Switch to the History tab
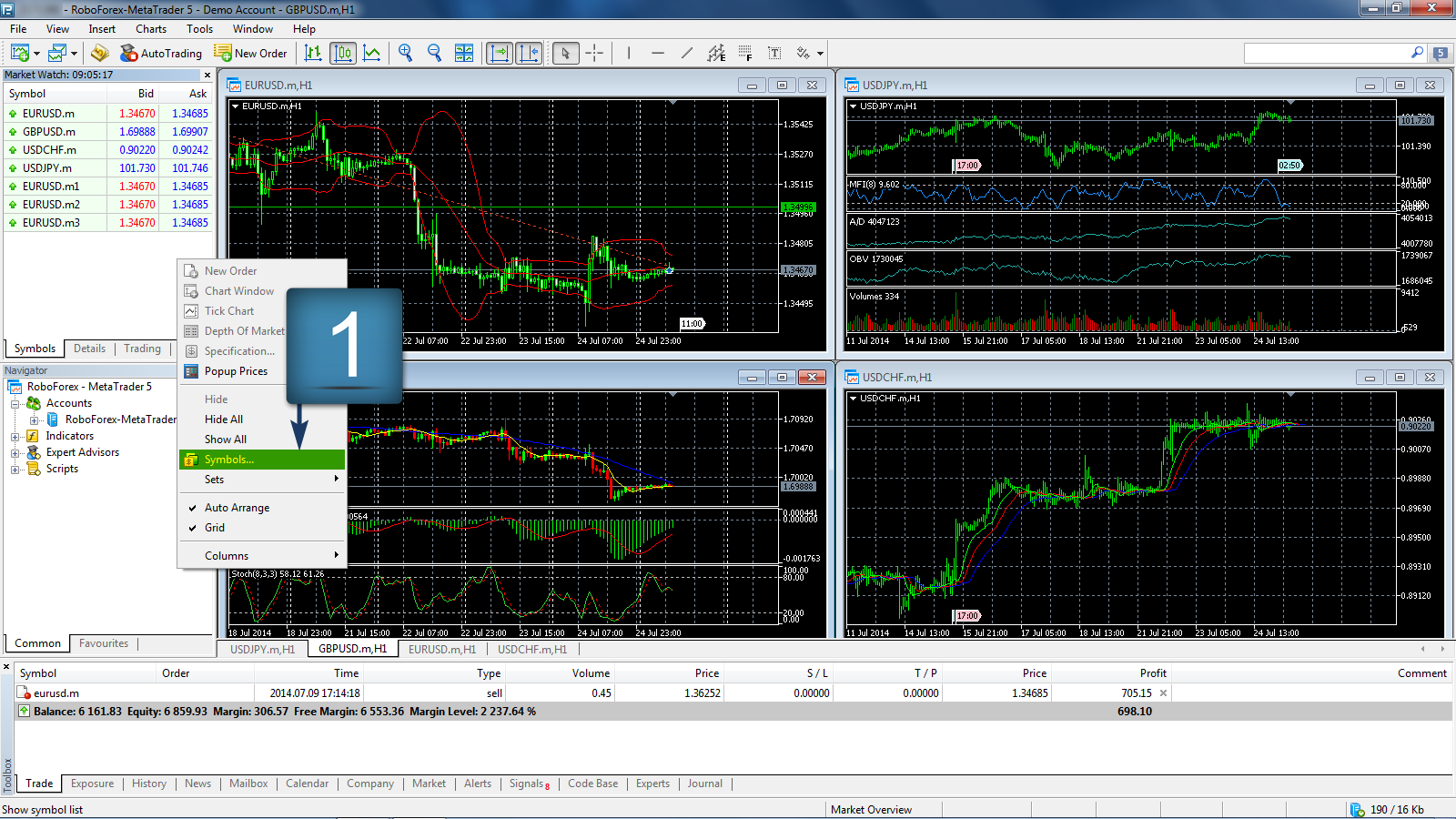The height and width of the screenshot is (819, 1456). coord(149,784)
